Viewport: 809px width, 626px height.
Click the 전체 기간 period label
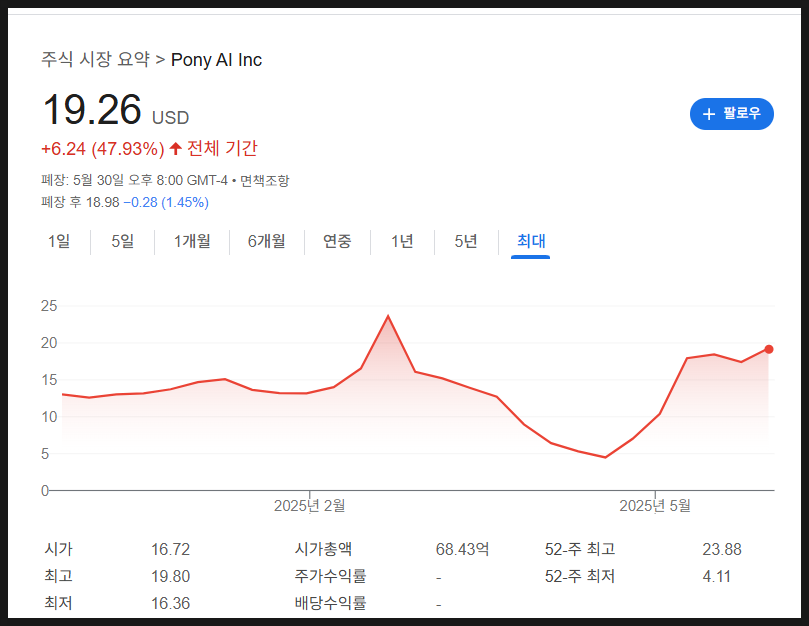(x=222, y=149)
